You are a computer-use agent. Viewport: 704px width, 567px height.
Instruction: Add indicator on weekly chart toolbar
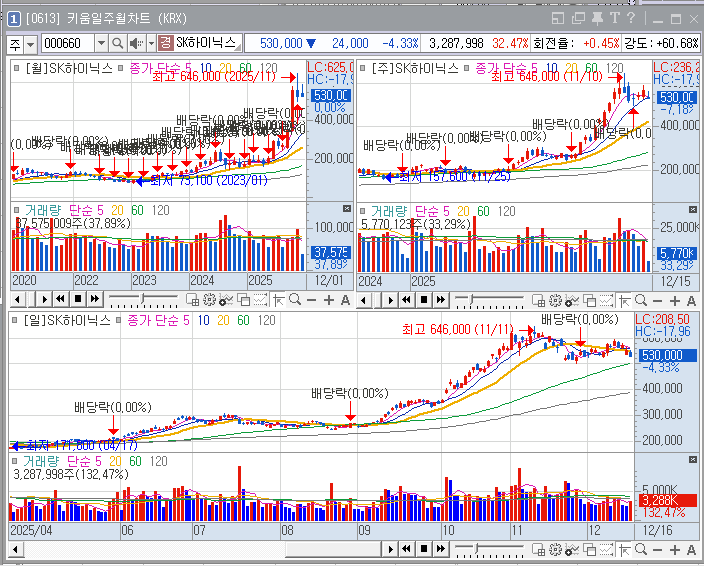click(572, 300)
